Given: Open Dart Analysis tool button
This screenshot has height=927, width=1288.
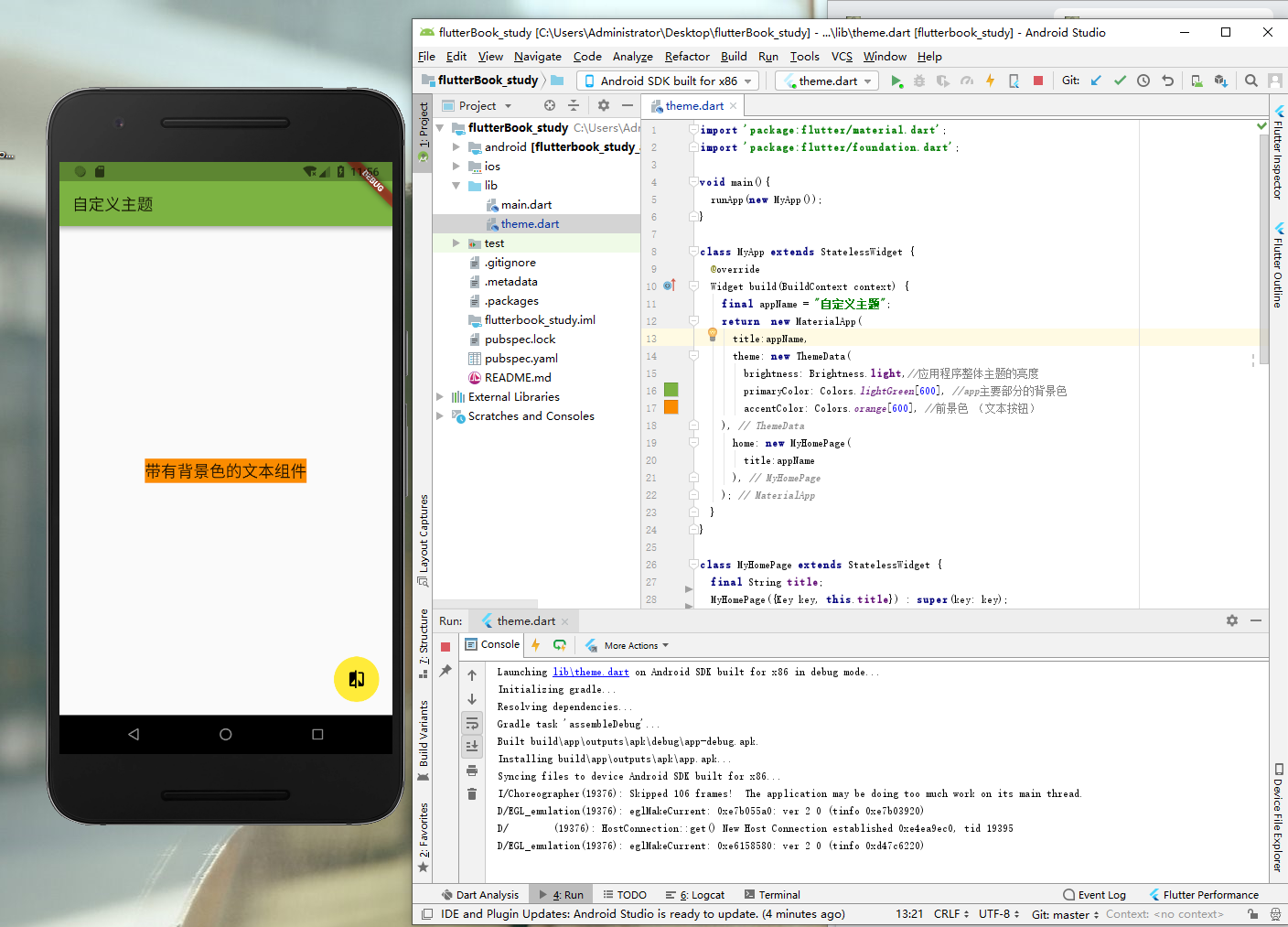Looking at the screenshot, I should click(x=480, y=895).
